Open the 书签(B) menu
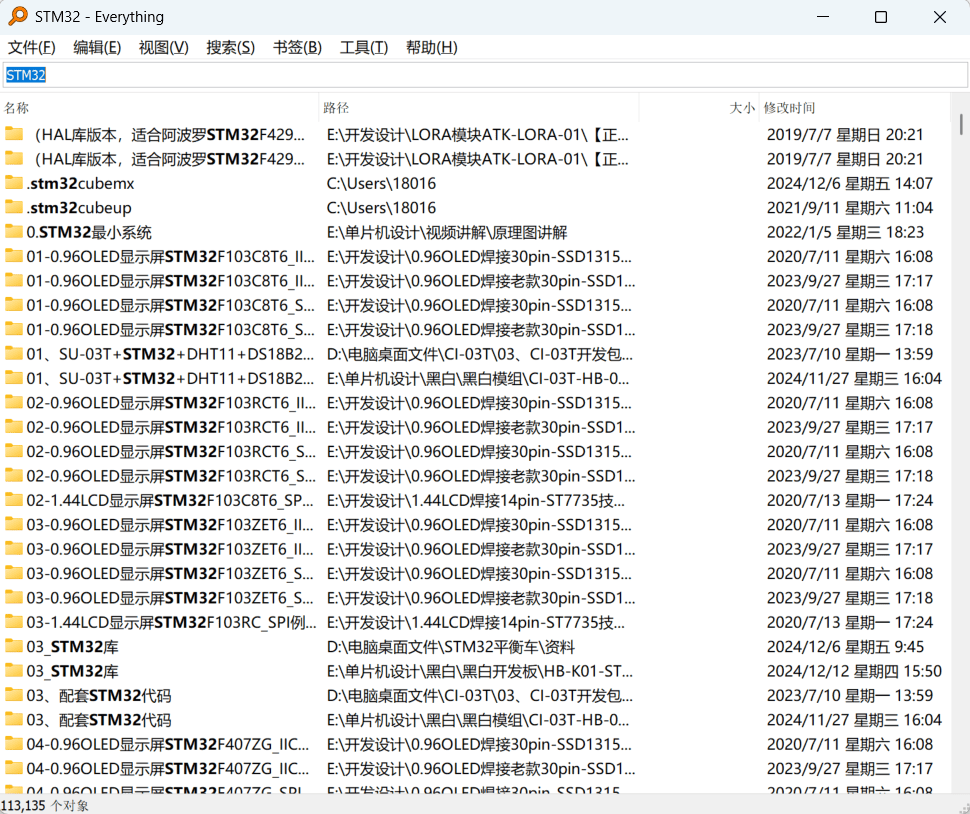Screen dimensions: 970x814 [297, 47]
